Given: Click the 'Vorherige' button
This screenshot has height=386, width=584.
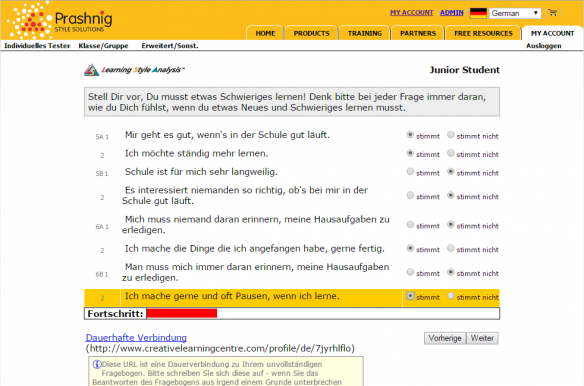Looking at the screenshot, I should [x=445, y=338].
